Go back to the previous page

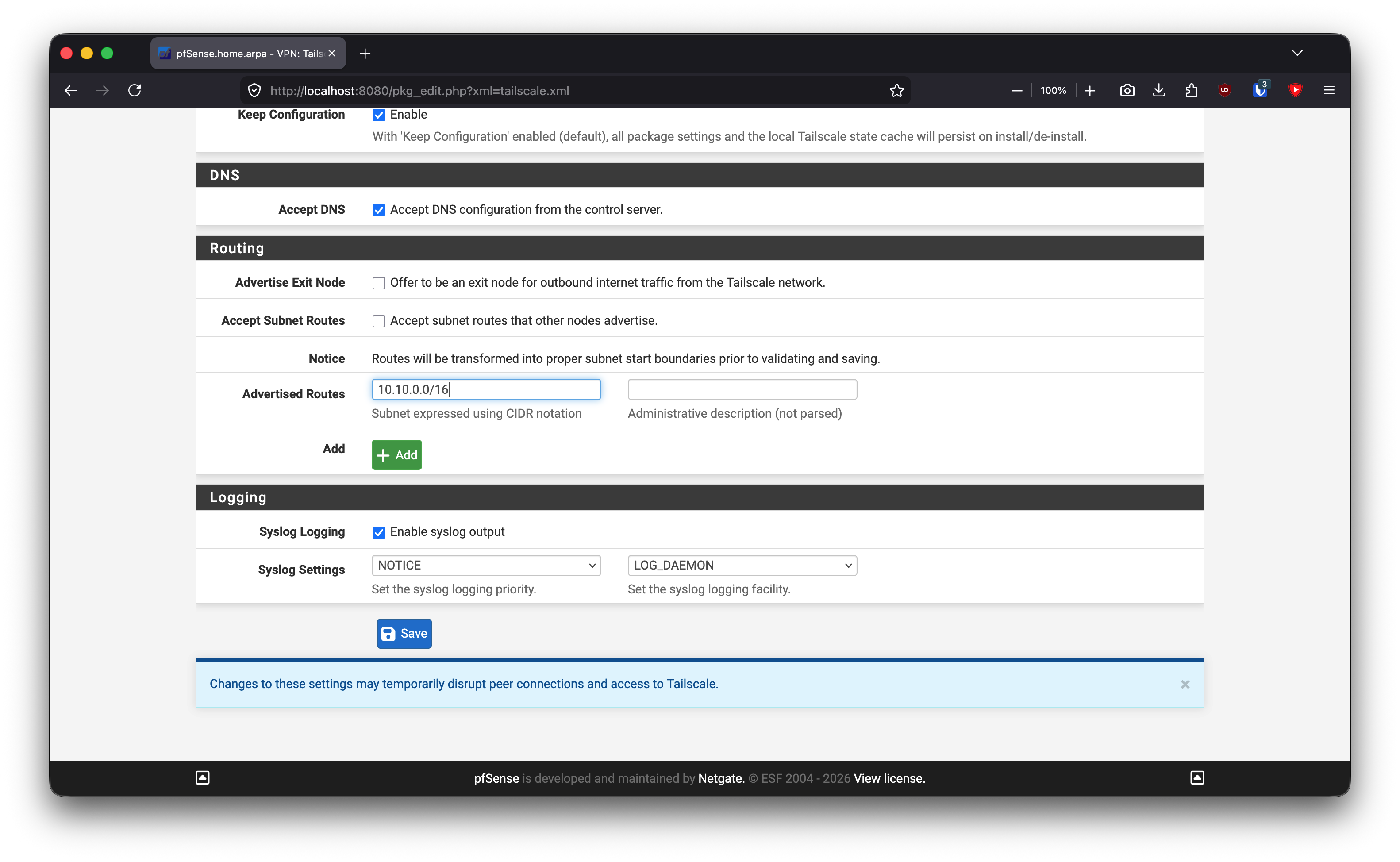click(x=71, y=91)
